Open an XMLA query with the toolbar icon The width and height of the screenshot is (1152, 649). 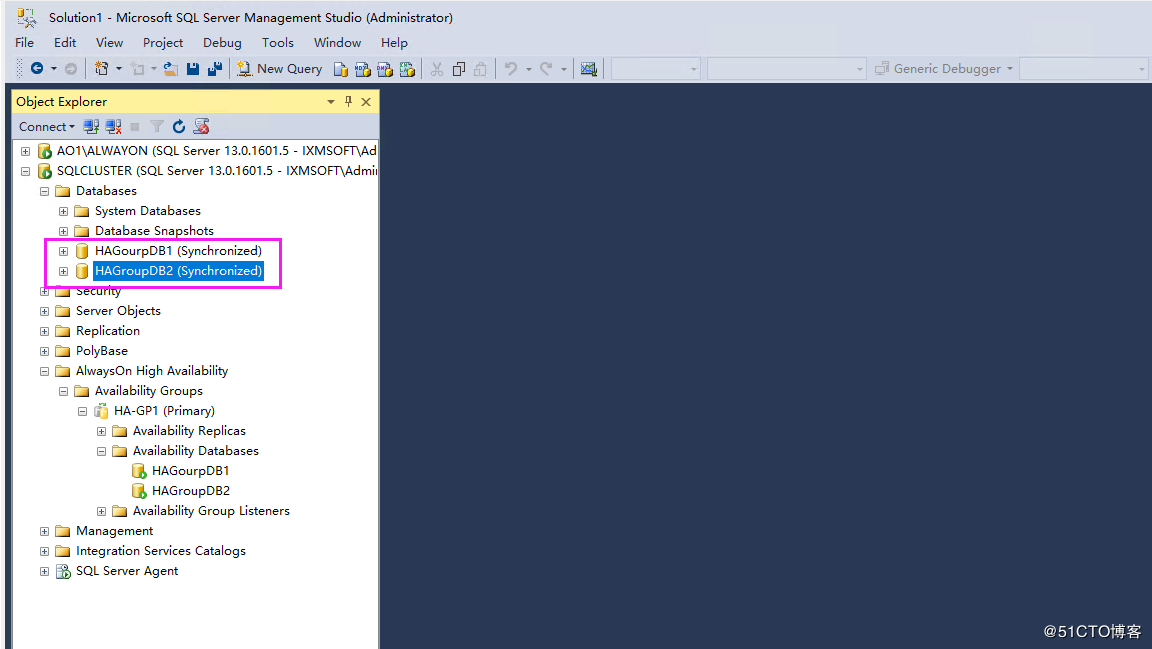(x=408, y=68)
